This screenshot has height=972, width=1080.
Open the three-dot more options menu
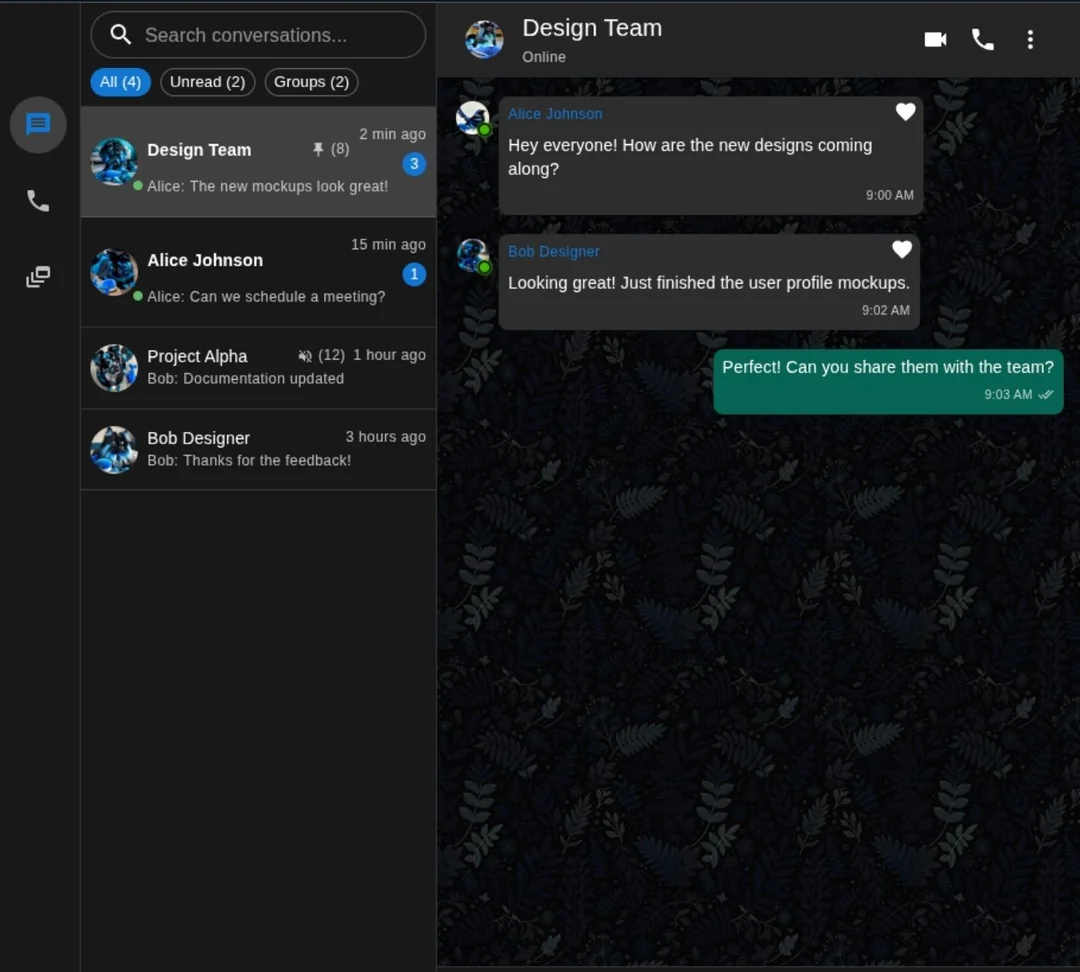click(x=1030, y=39)
